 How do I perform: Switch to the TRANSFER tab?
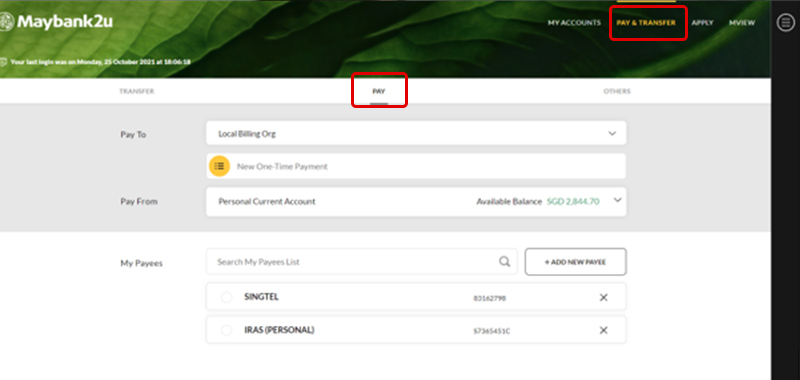pyautogui.click(x=137, y=91)
